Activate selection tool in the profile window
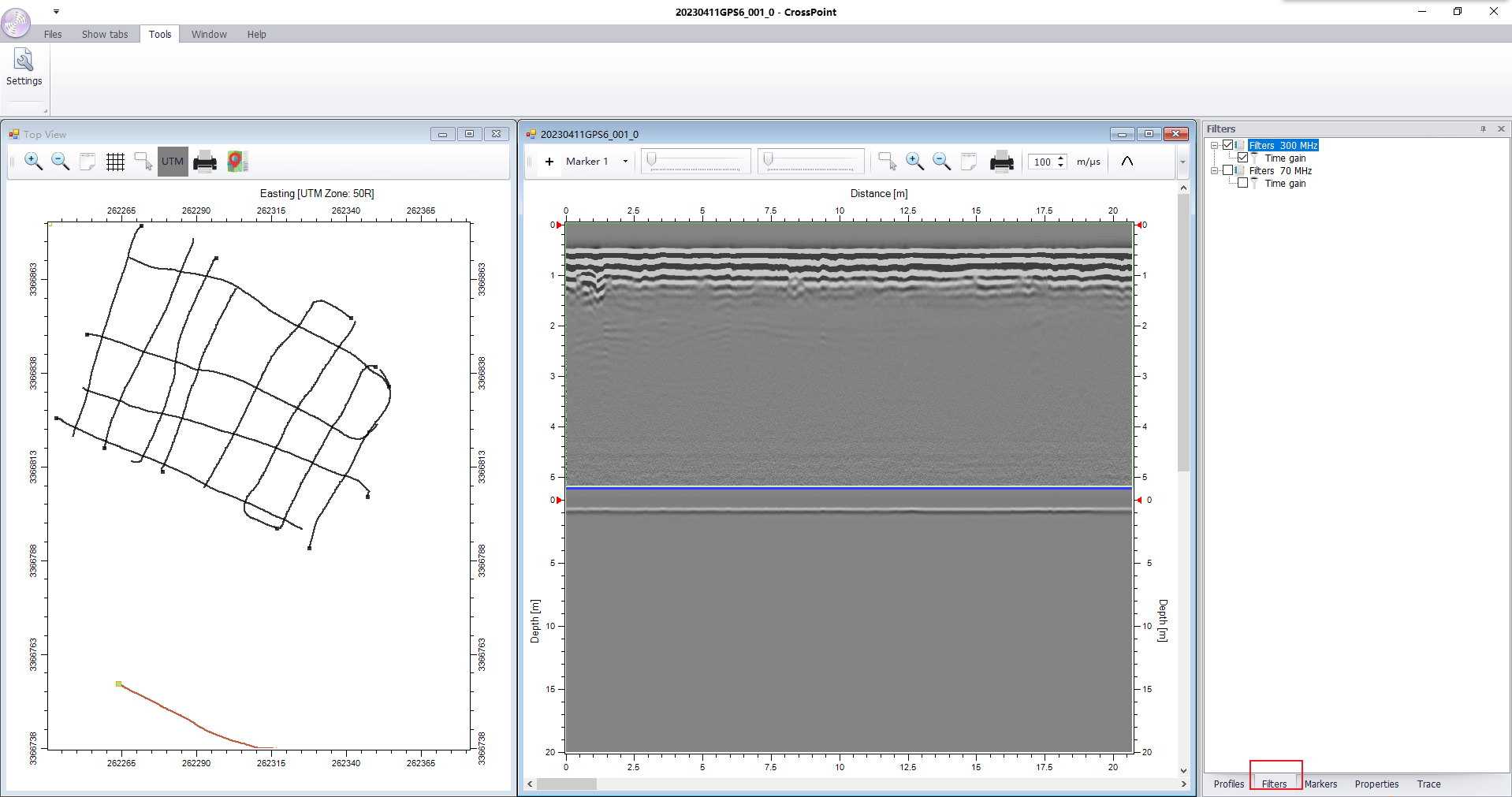The width and height of the screenshot is (1512, 797). click(888, 162)
